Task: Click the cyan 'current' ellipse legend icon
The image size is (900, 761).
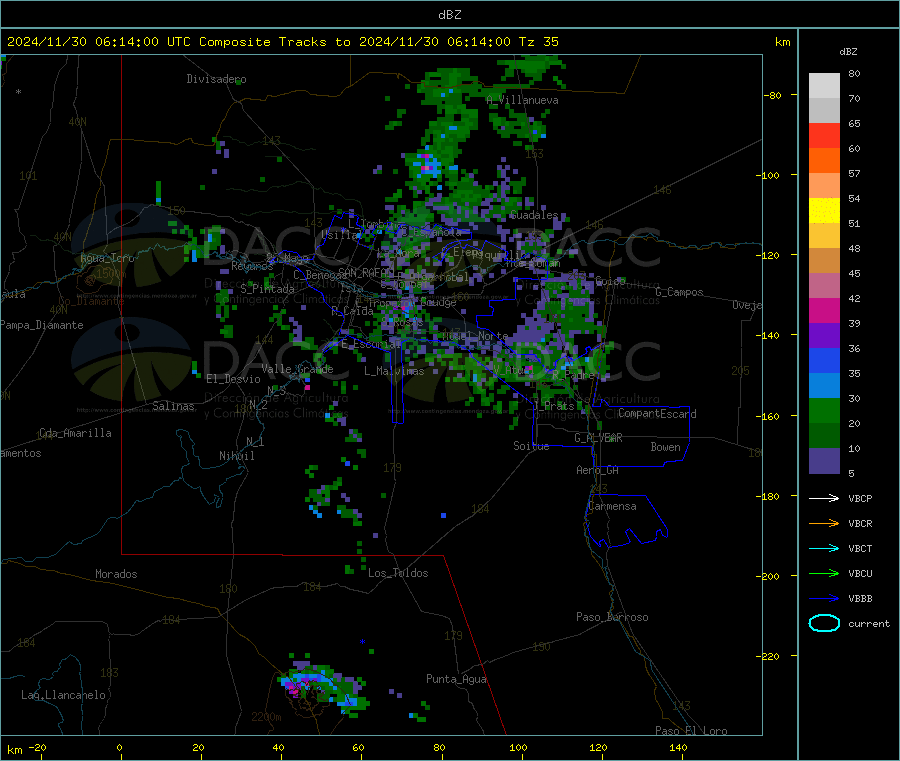Action: [824, 623]
